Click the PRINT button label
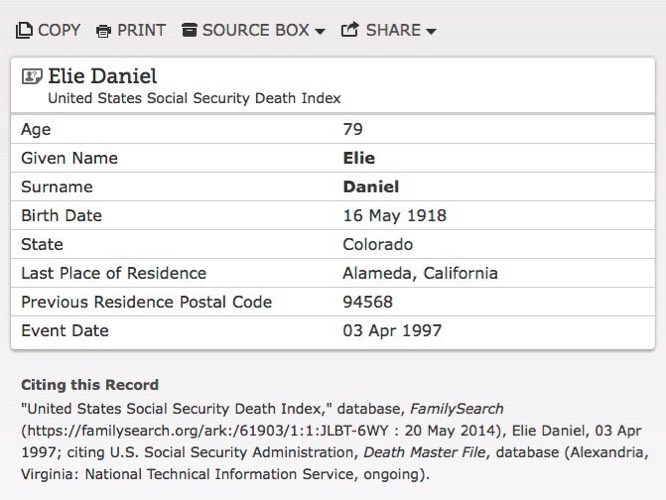 141,30
